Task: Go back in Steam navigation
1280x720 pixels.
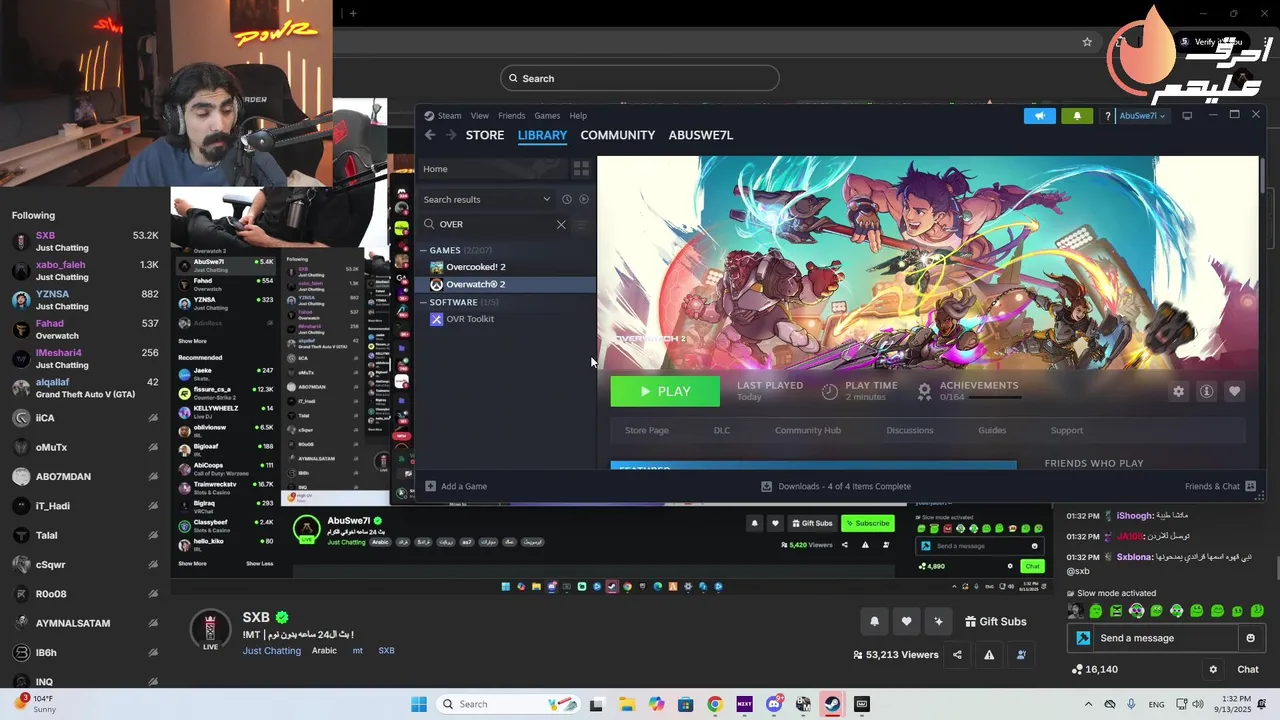Action: click(430, 135)
